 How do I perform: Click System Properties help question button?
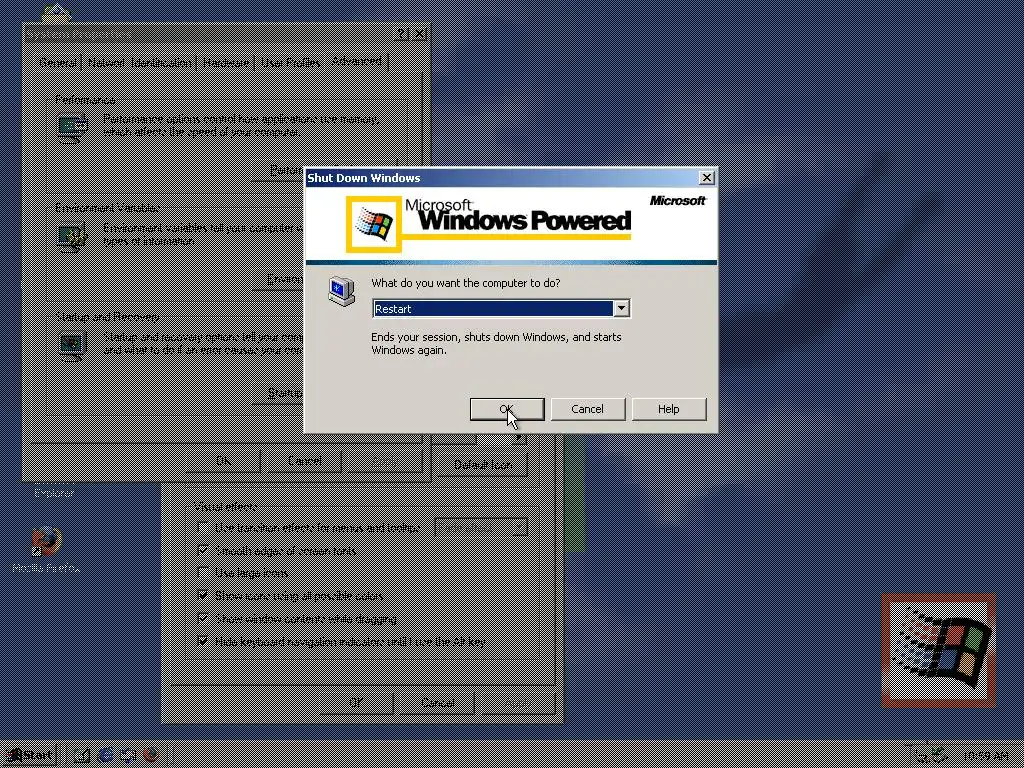[x=402, y=34]
